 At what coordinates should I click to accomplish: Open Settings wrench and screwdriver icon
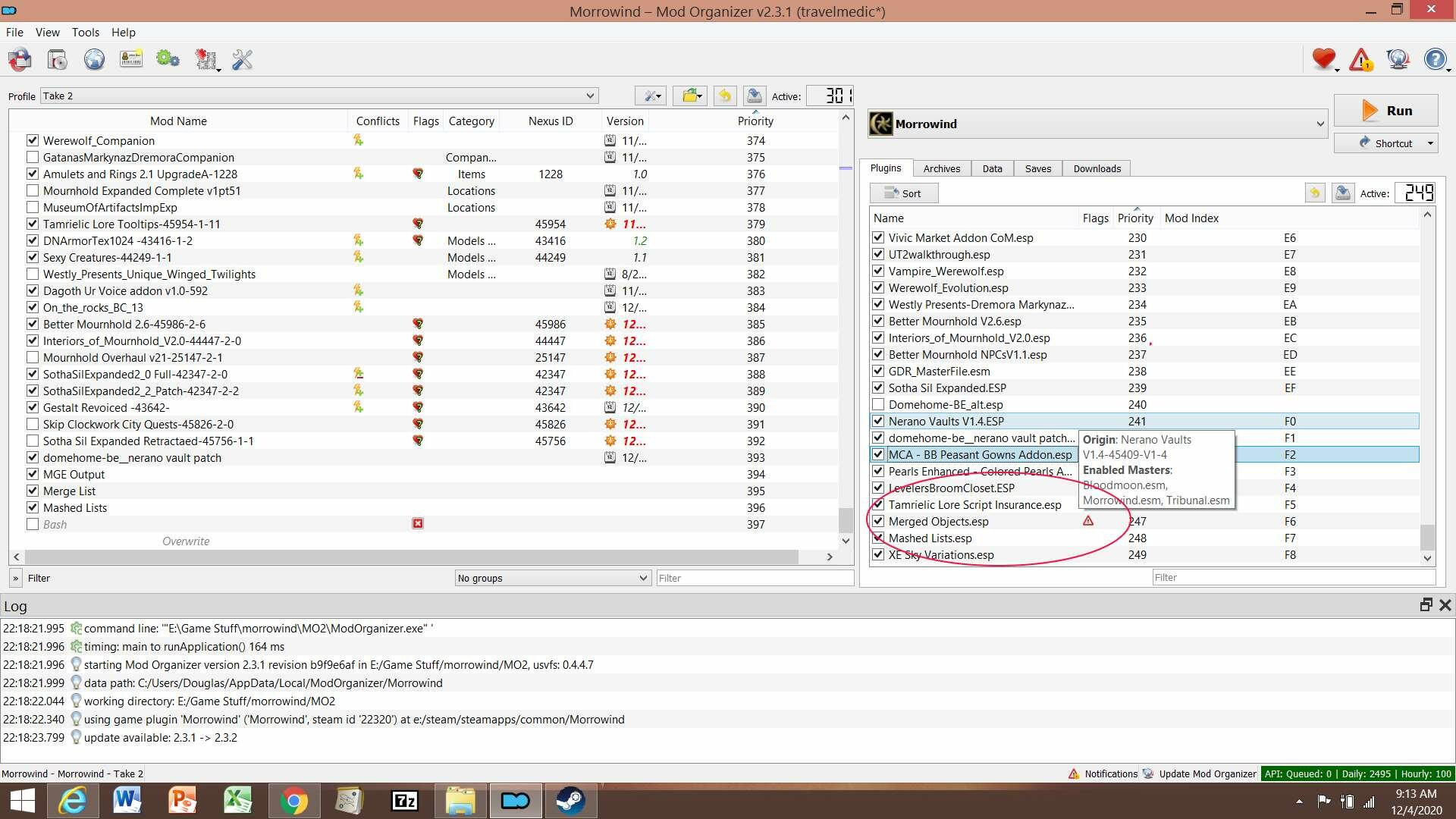(x=243, y=59)
